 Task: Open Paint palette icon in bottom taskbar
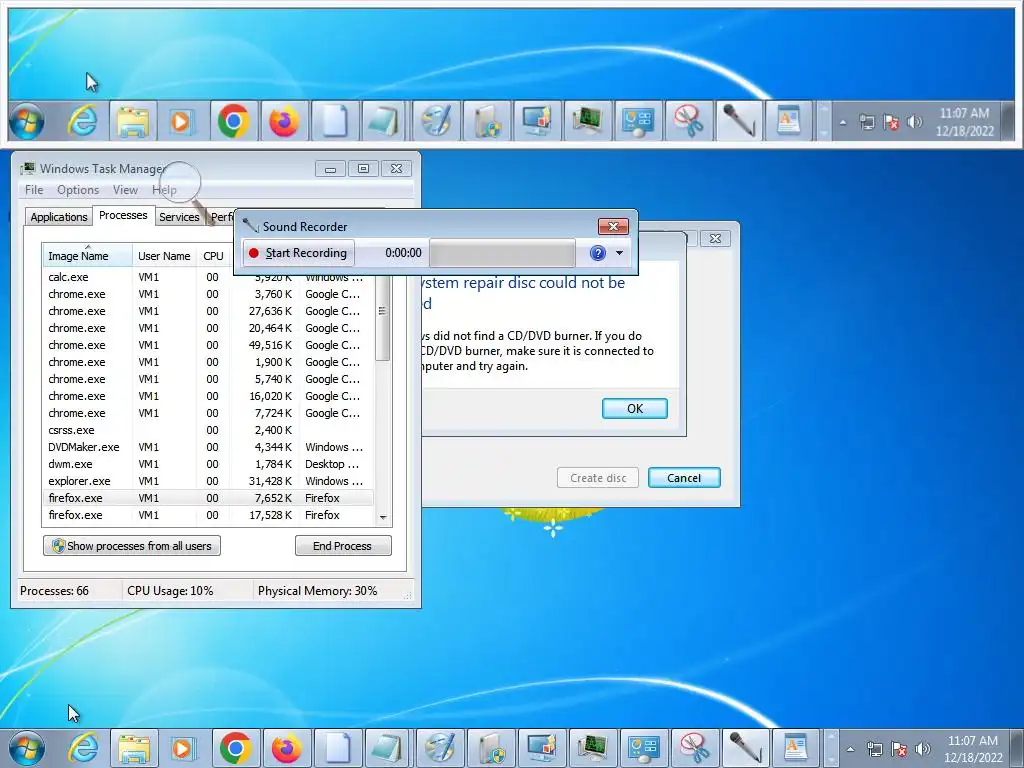tap(440, 748)
